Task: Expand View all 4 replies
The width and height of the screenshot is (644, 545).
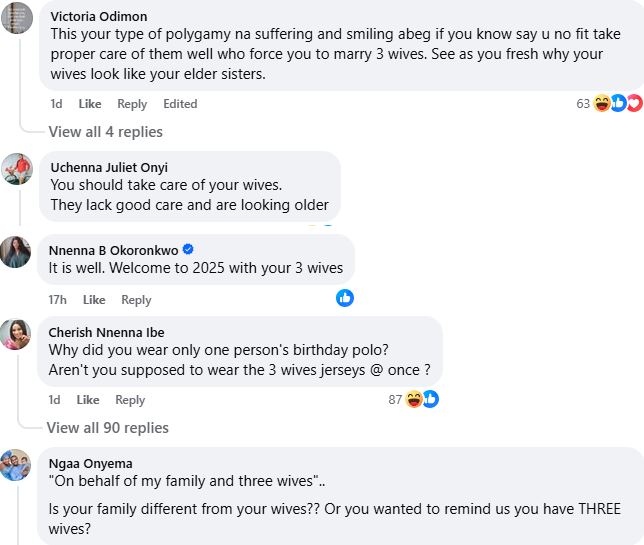Action: (105, 132)
